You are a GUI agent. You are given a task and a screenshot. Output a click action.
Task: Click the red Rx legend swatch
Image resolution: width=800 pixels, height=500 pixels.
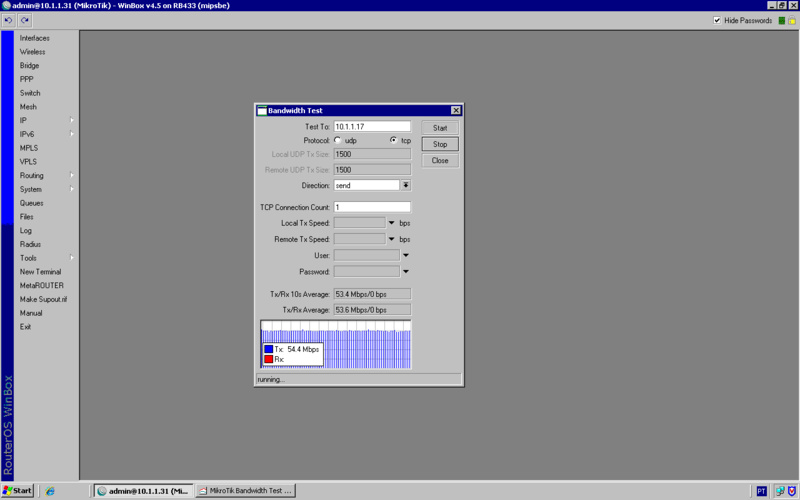coord(268,359)
